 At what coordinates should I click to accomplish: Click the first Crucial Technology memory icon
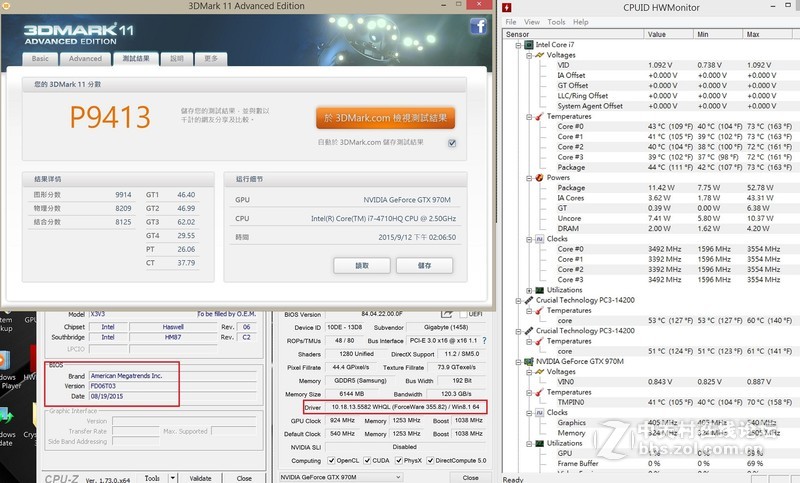tap(529, 300)
